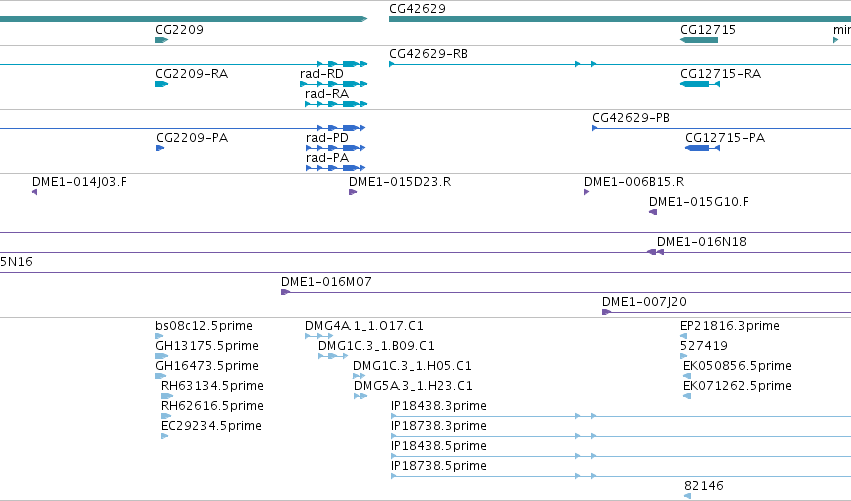This screenshot has height=501, width=851.
Task: Select the CG2209-PA protein glyph
Action: tap(160, 148)
